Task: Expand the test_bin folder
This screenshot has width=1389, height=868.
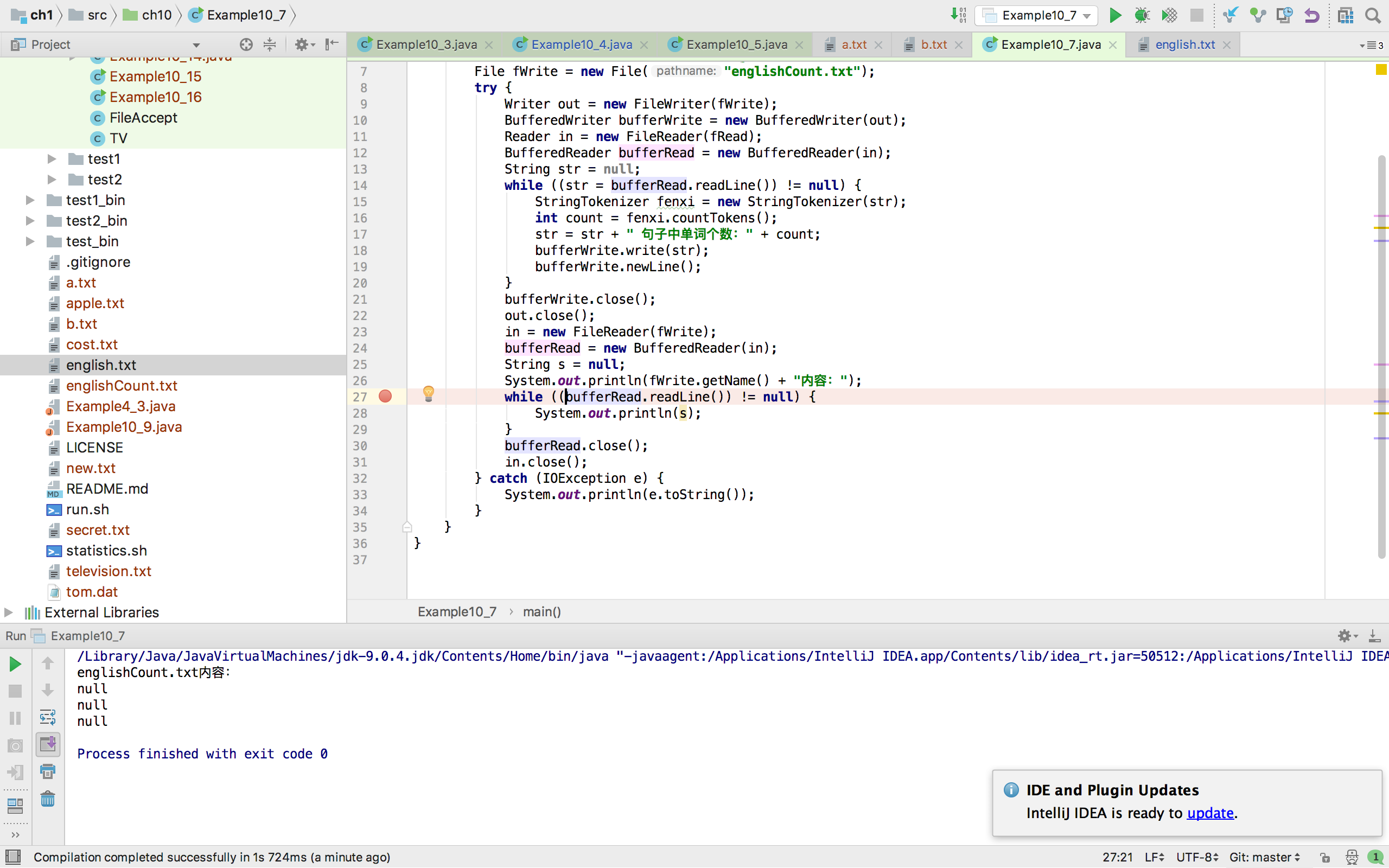Action: pos(30,242)
